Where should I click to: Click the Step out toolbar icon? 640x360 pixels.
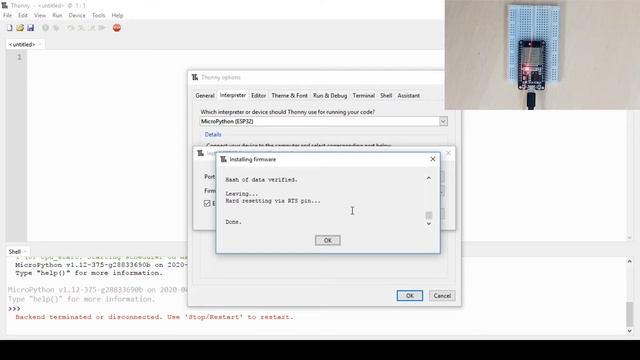92,28
